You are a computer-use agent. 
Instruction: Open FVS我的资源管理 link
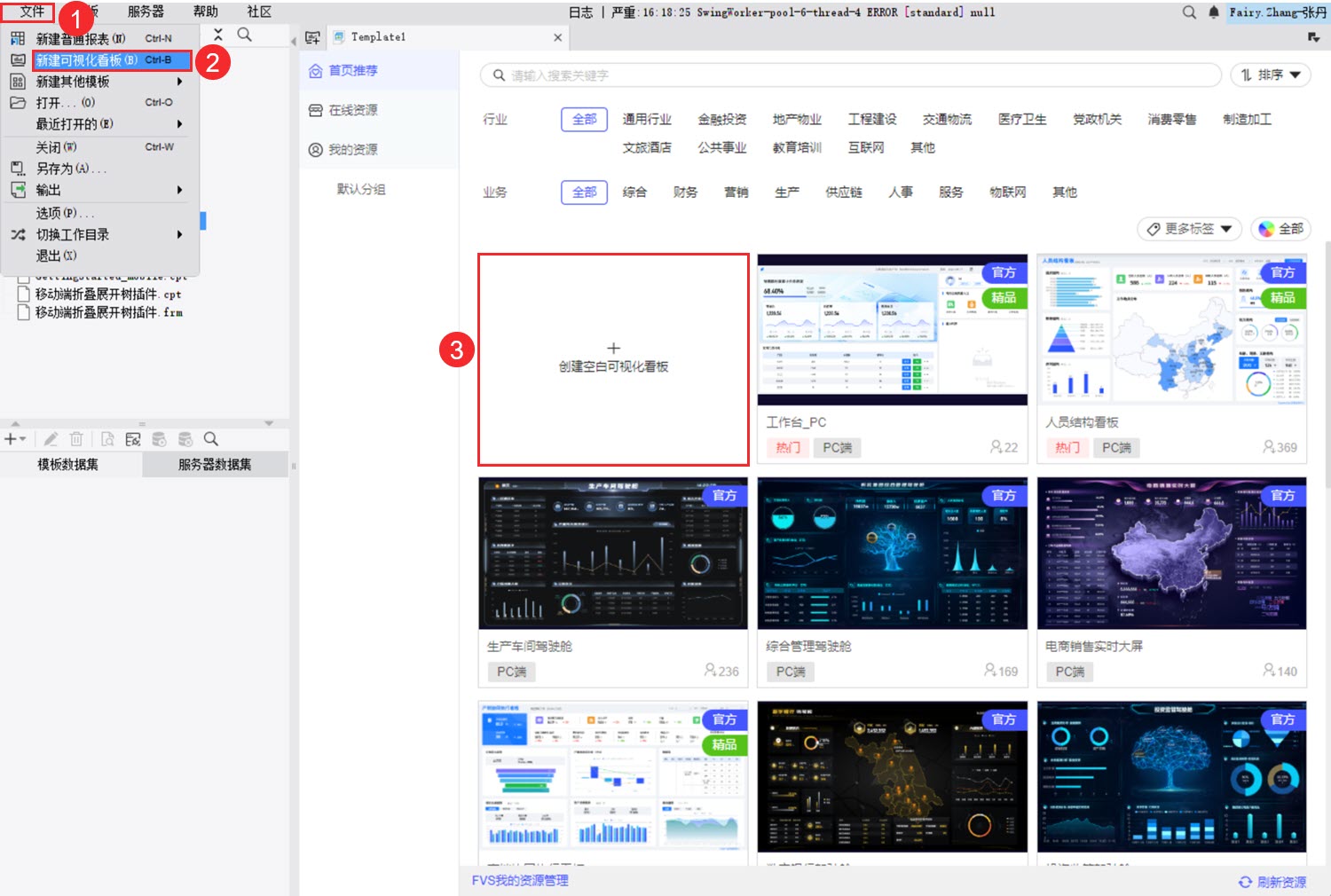[x=520, y=881]
